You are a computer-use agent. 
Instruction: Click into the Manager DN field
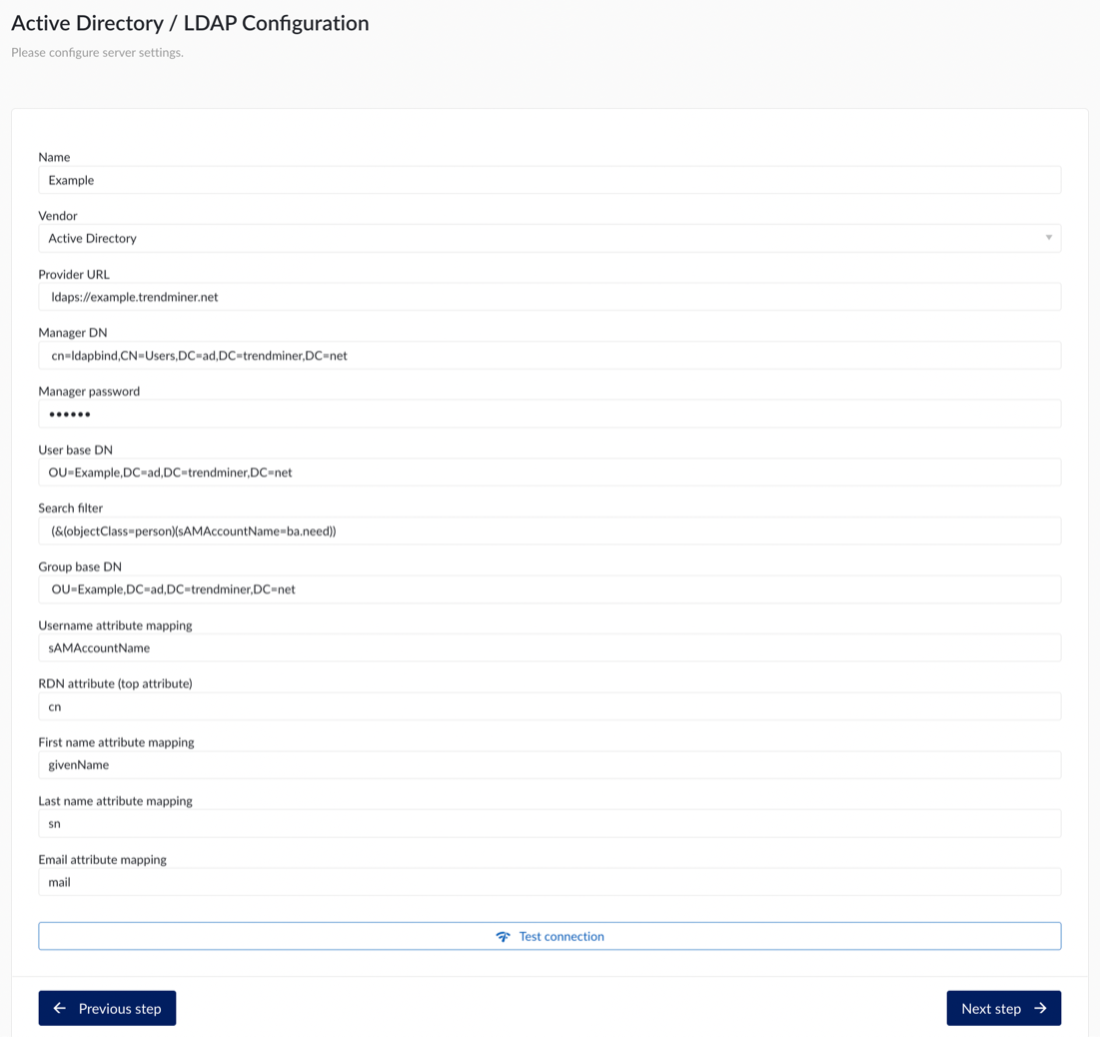[549, 355]
